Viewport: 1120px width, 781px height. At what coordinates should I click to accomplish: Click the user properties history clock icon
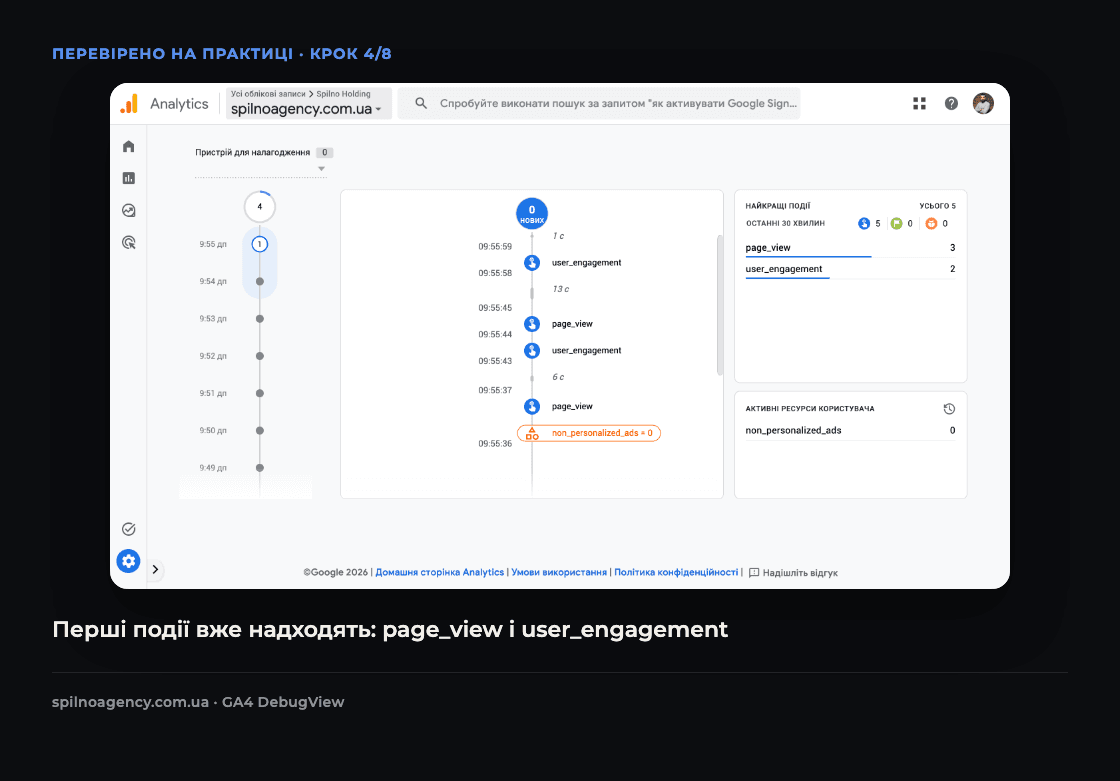(949, 409)
